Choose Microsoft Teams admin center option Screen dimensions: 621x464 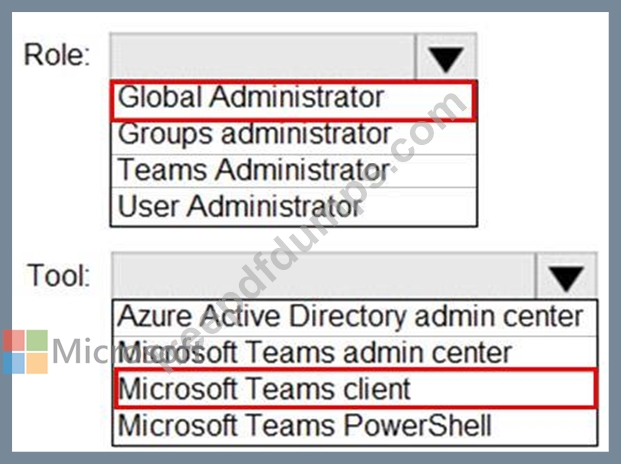tap(355, 352)
